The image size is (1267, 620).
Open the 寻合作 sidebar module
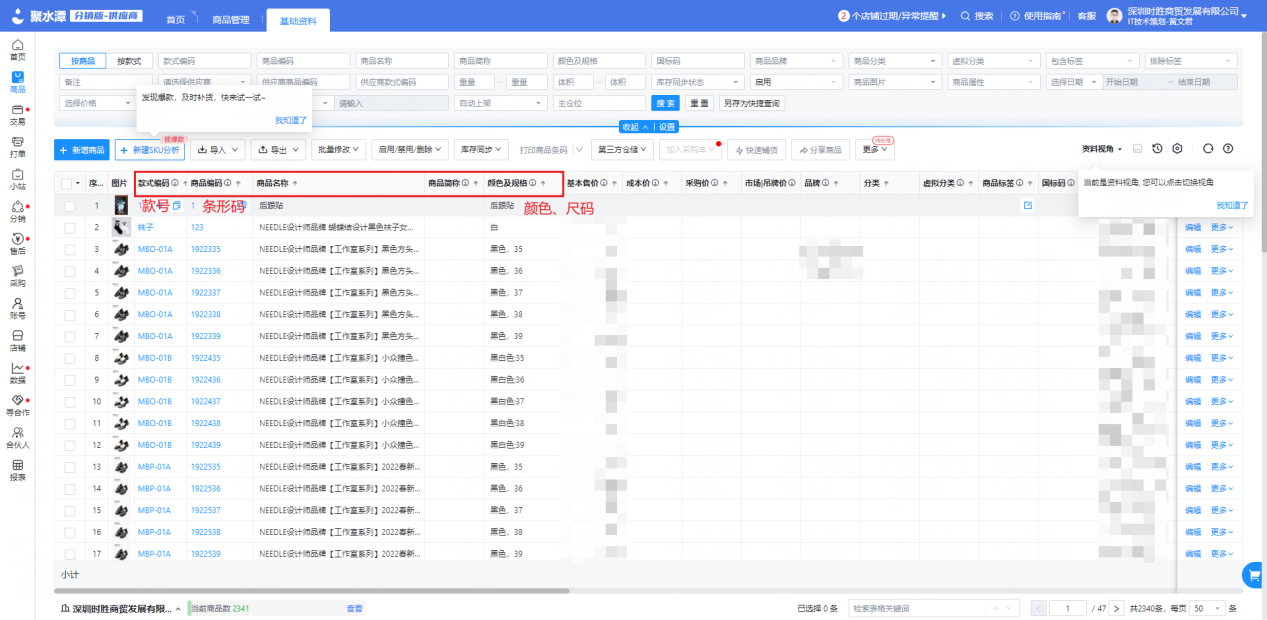[17, 405]
